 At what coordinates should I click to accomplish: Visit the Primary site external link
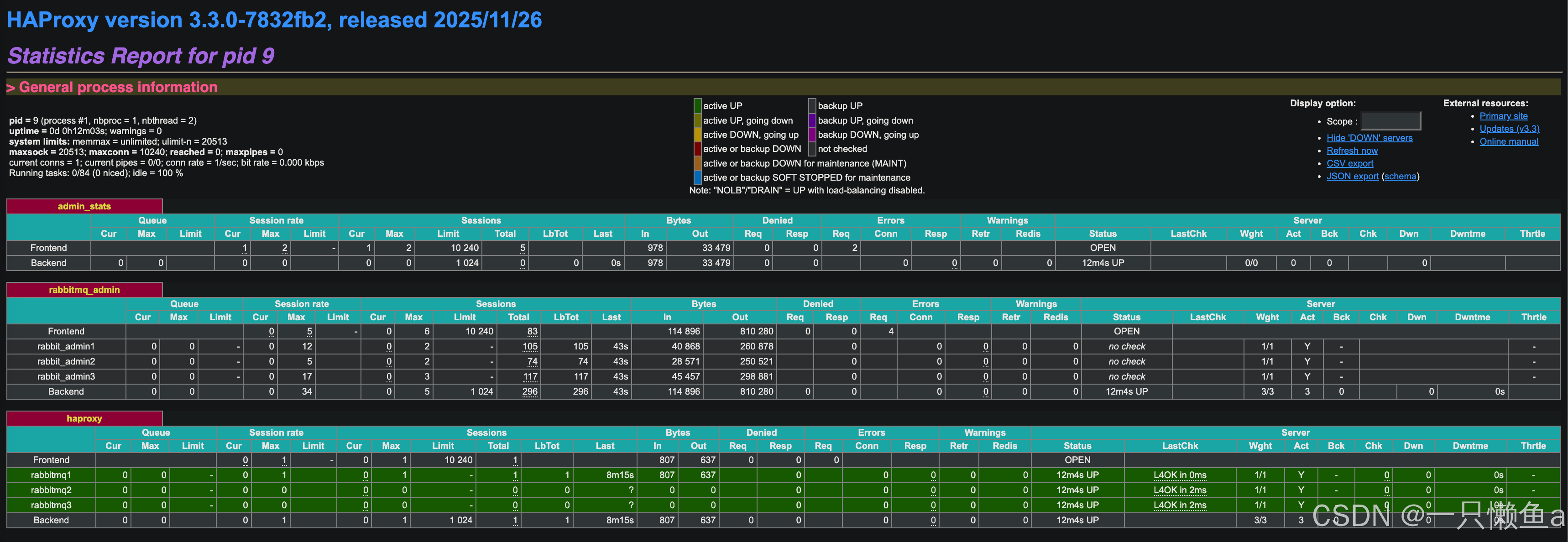(1503, 116)
